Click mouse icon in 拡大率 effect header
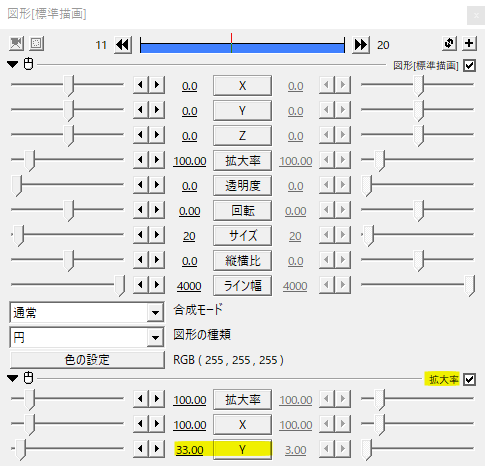485x466 pixels. (29, 378)
